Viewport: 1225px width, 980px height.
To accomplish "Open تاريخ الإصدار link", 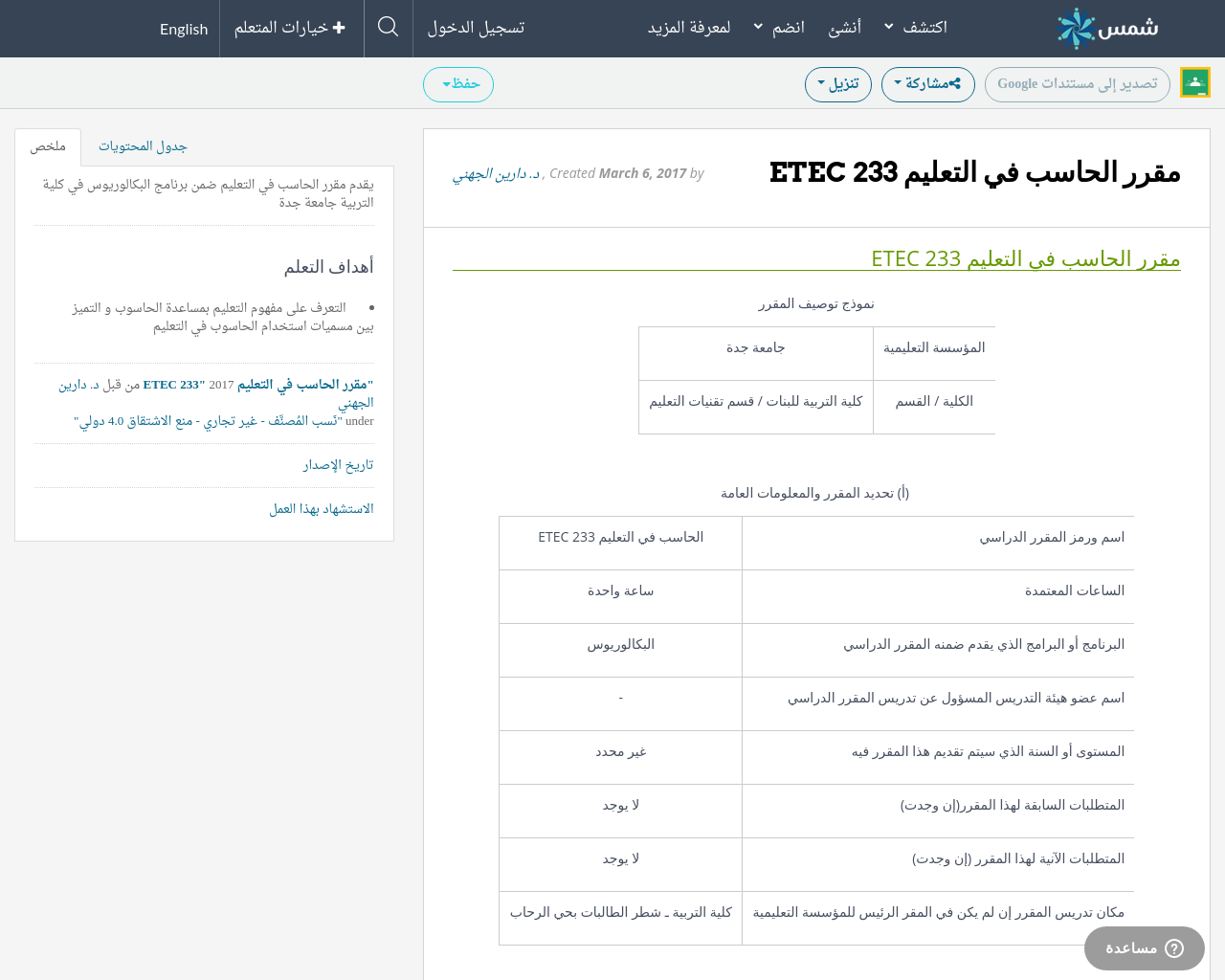I will point(338,465).
